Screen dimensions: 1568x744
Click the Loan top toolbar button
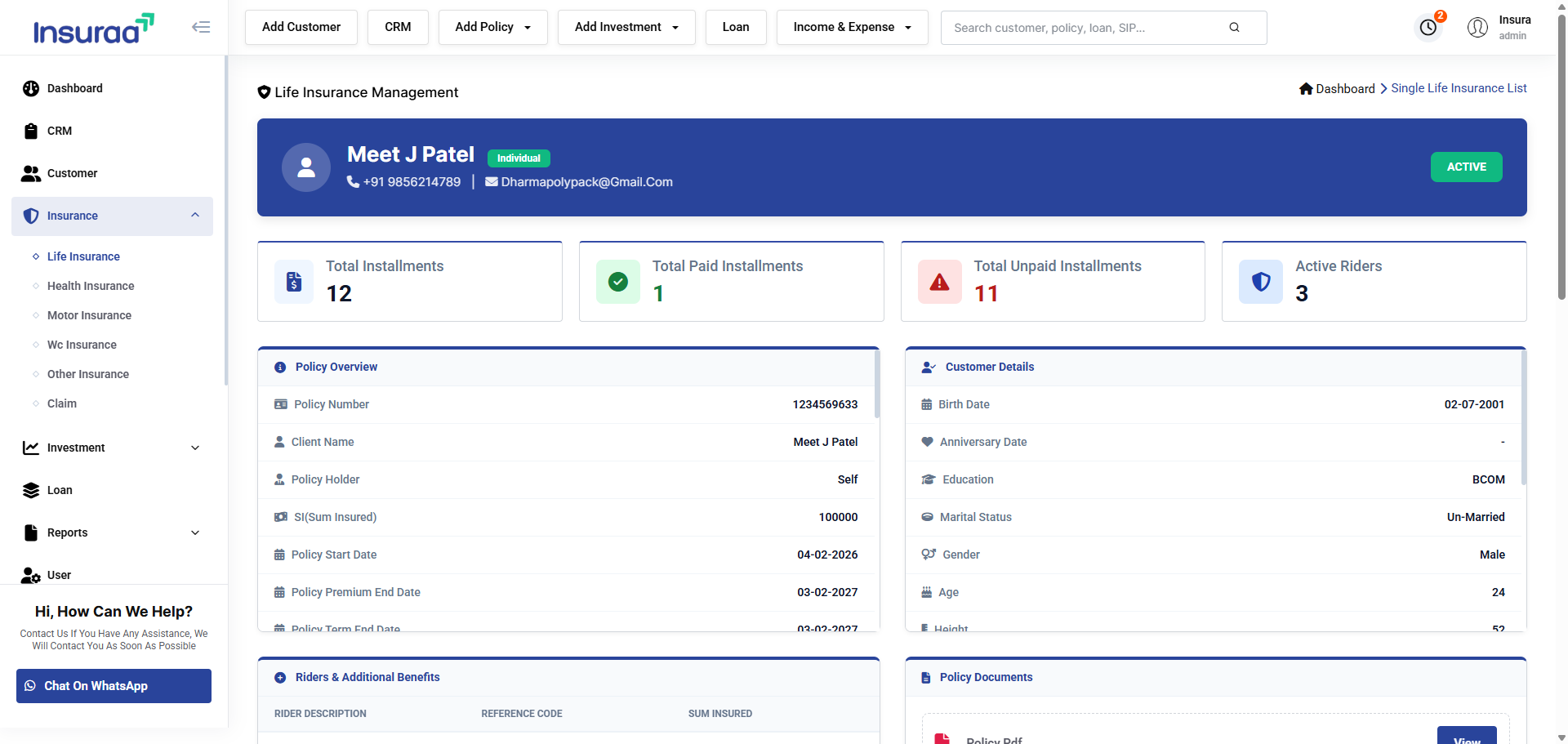pyautogui.click(x=736, y=27)
